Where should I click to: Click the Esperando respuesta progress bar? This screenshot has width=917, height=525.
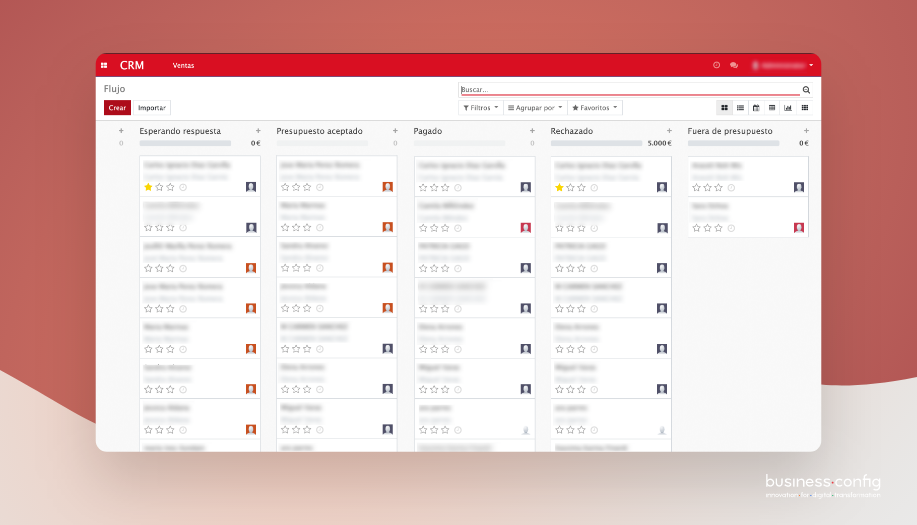(185, 143)
